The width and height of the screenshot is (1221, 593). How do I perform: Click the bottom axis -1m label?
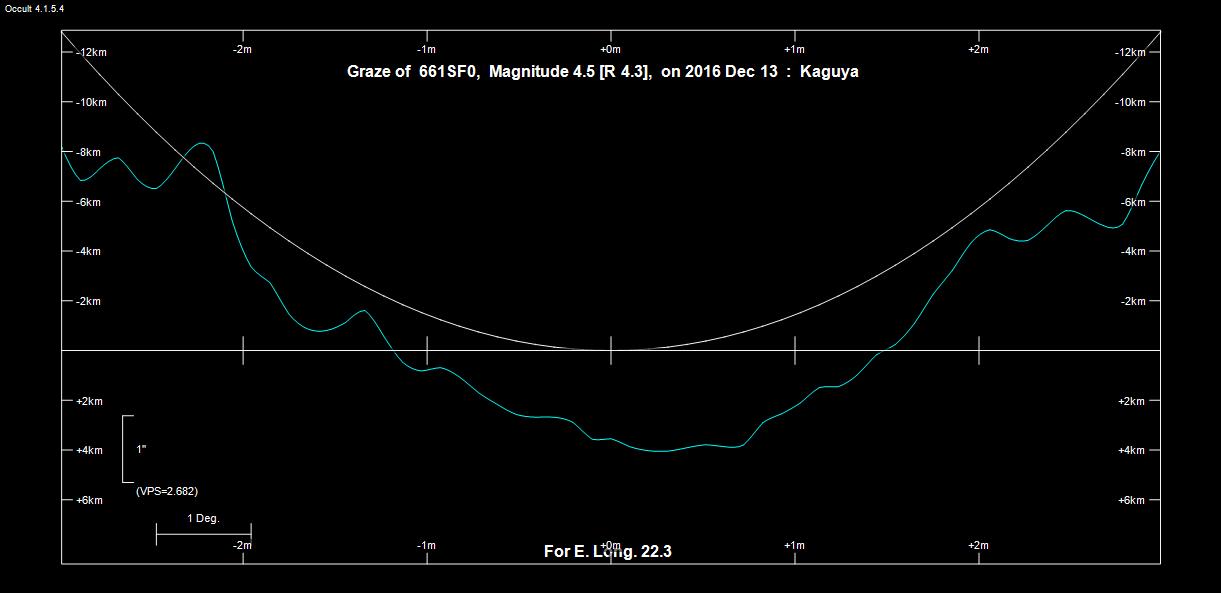coord(426,545)
